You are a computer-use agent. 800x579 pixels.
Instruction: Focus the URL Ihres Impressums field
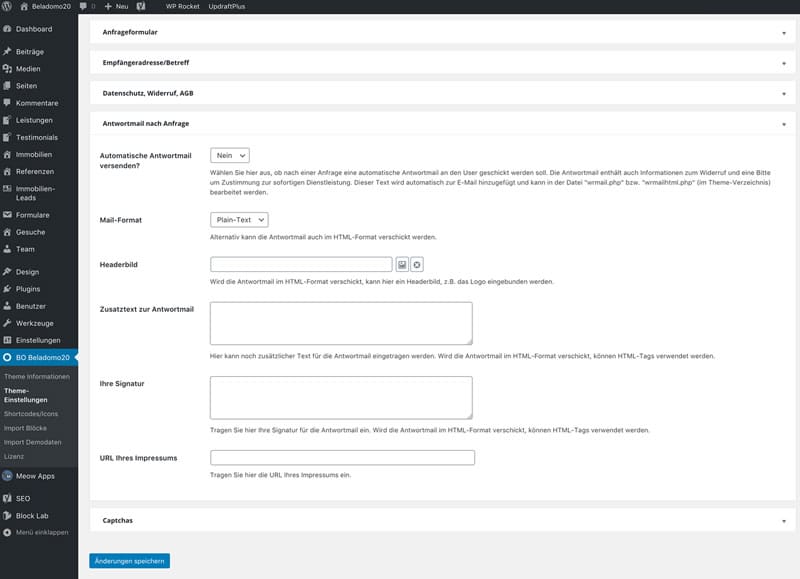click(x=342, y=458)
